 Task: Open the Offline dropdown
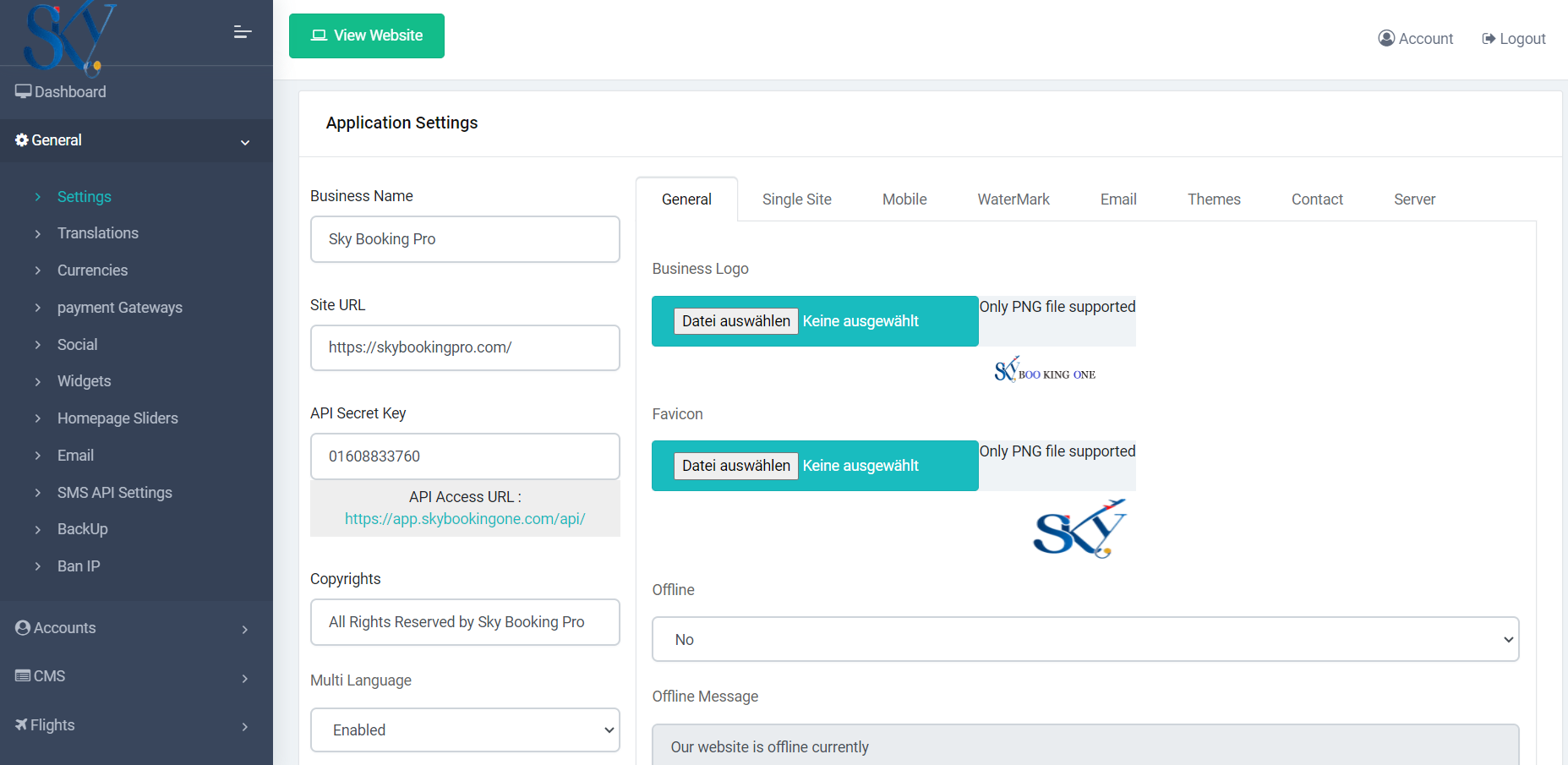[1085, 639]
